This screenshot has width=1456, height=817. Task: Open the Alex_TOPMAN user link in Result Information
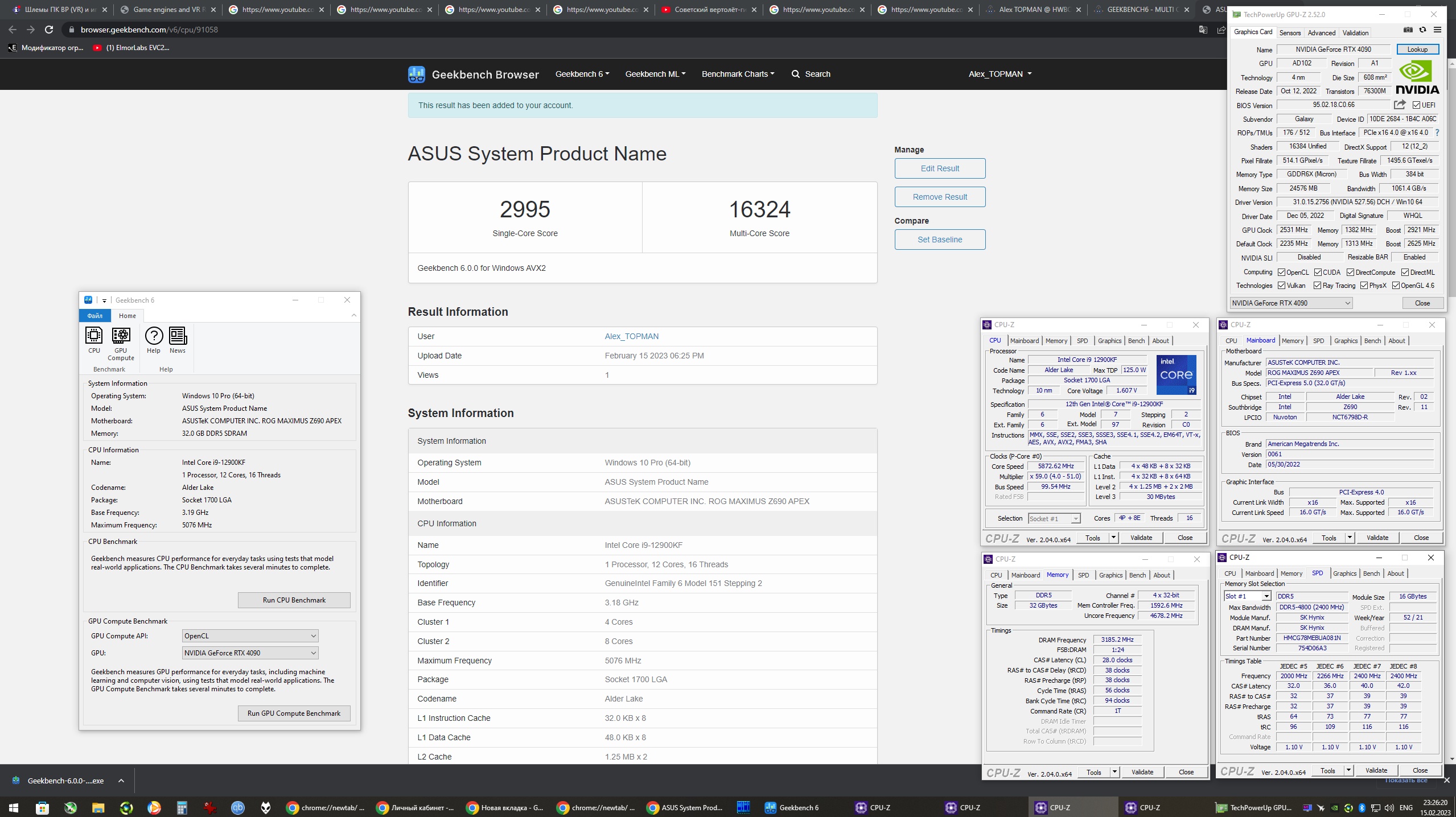tap(631, 336)
